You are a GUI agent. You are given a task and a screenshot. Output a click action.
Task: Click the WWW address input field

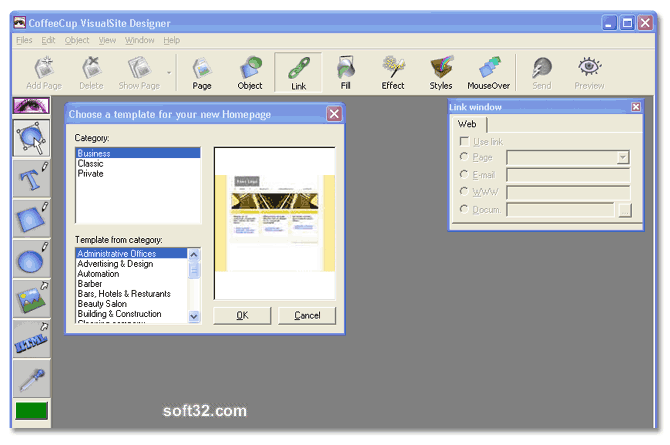568,192
